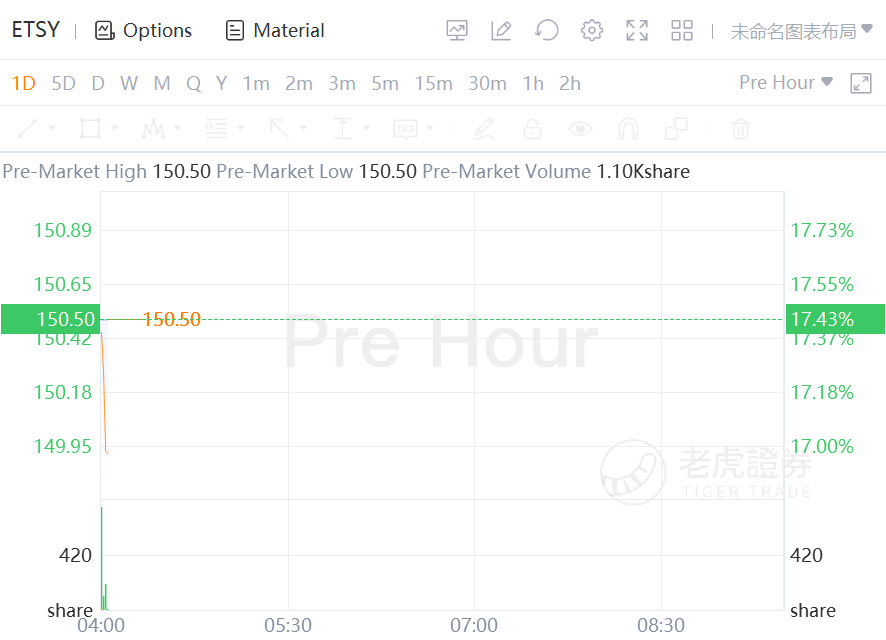
Task: Expand the rectangle shape tool dropdown arrow
Action: click(x=115, y=128)
